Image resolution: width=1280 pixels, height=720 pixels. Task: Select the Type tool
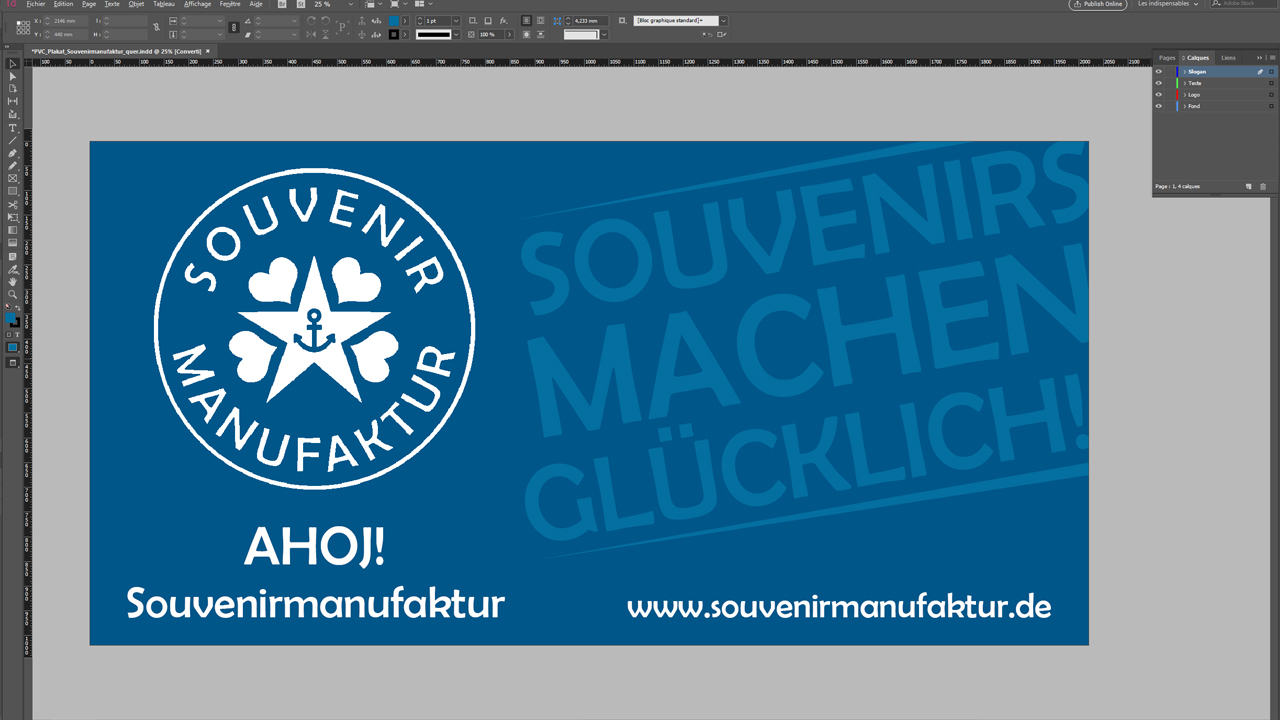coord(13,127)
